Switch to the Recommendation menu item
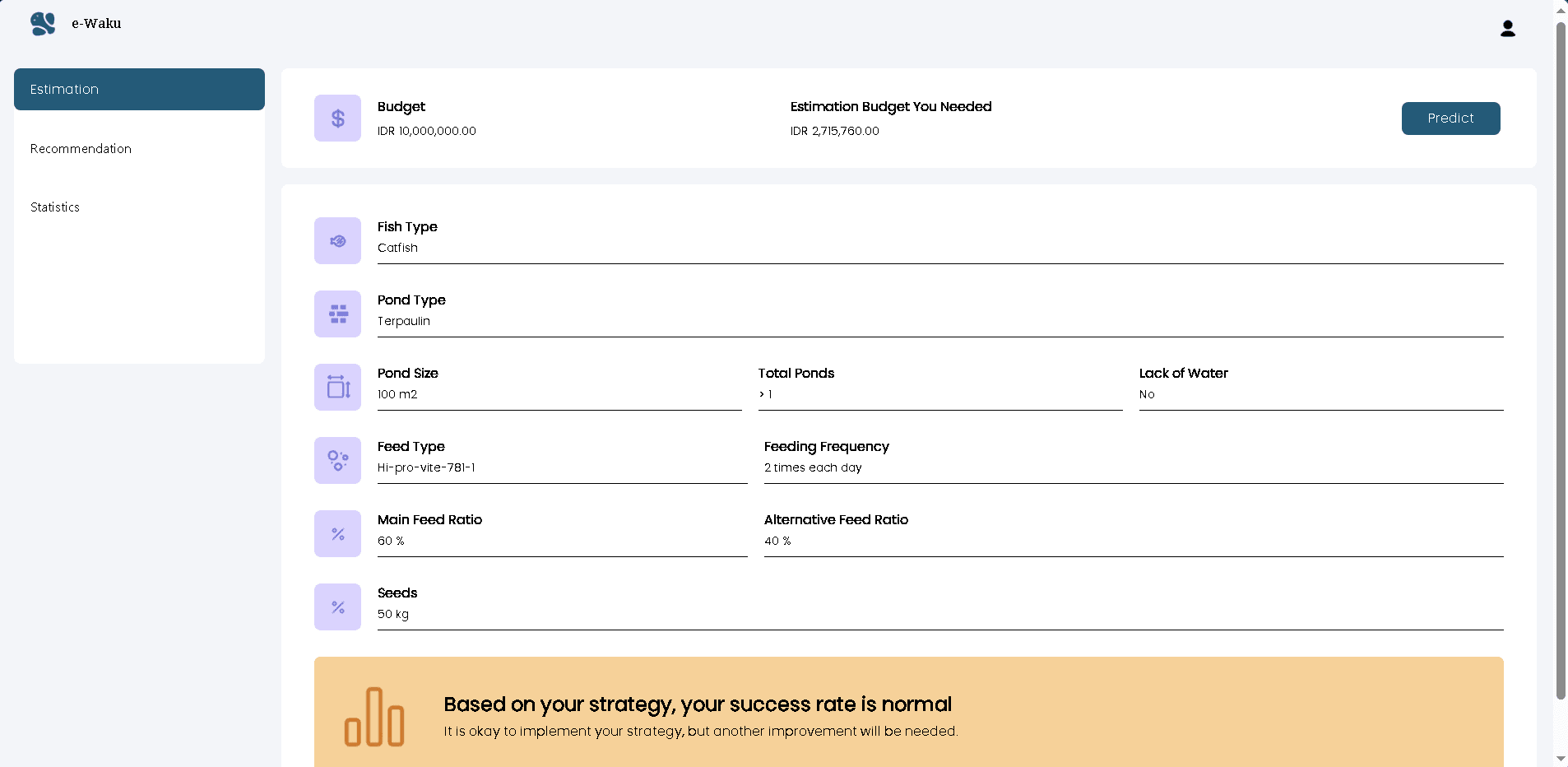Viewport: 1568px width, 767px height. click(x=81, y=149)
